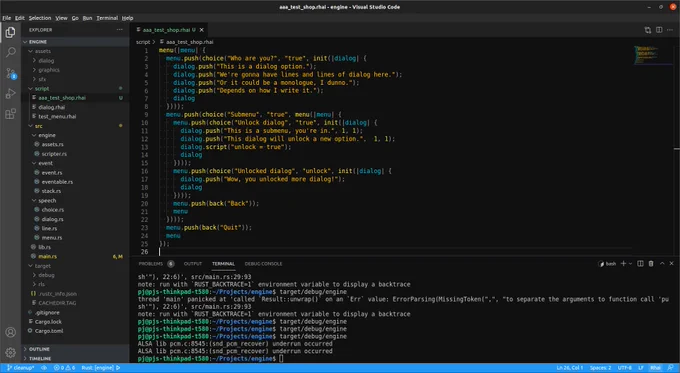This screenshot has width=680, height=373.
Task: Open the Help menu
Action: pyautogui.click(x=127, y=18)
